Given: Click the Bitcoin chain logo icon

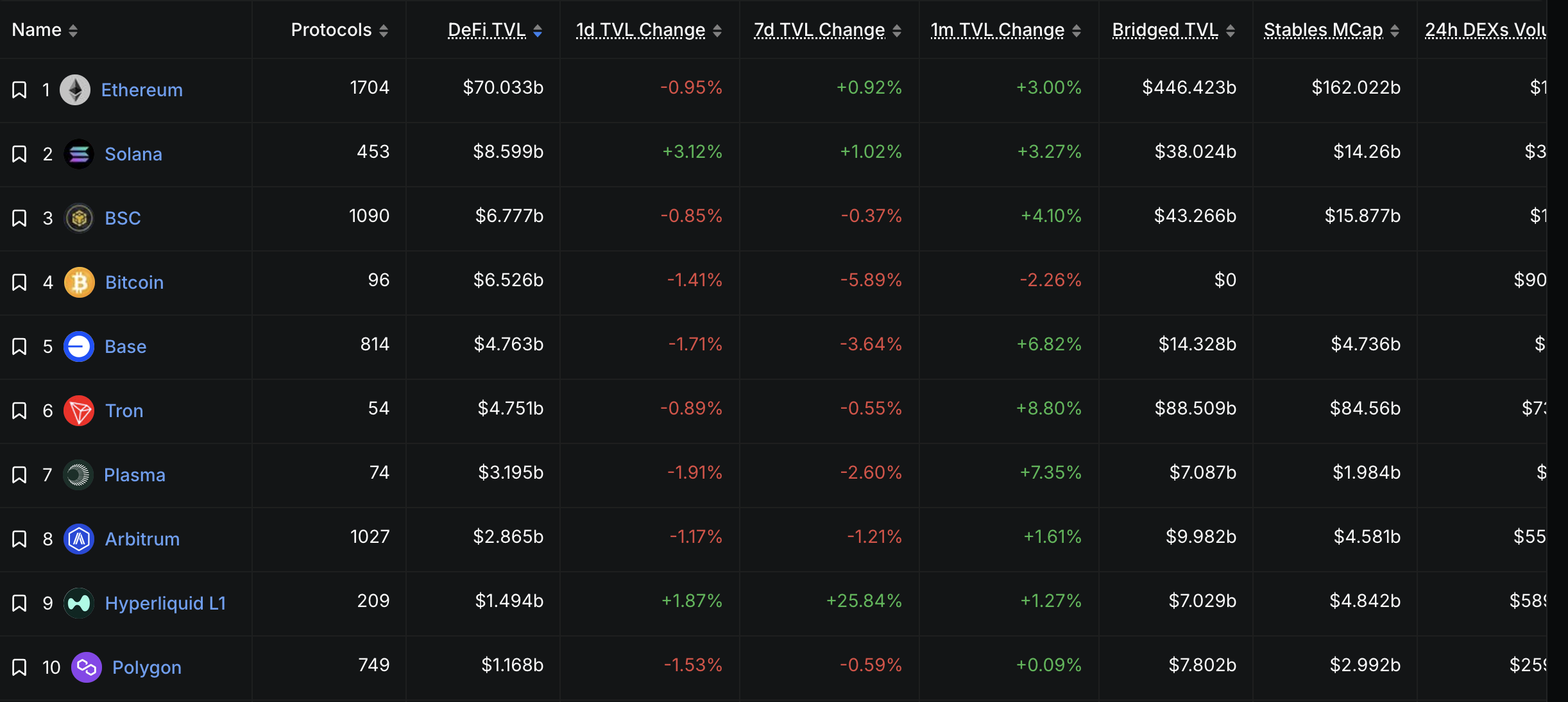Looking at the screenshot, I should pyautogui.click(x=79, y=282).
